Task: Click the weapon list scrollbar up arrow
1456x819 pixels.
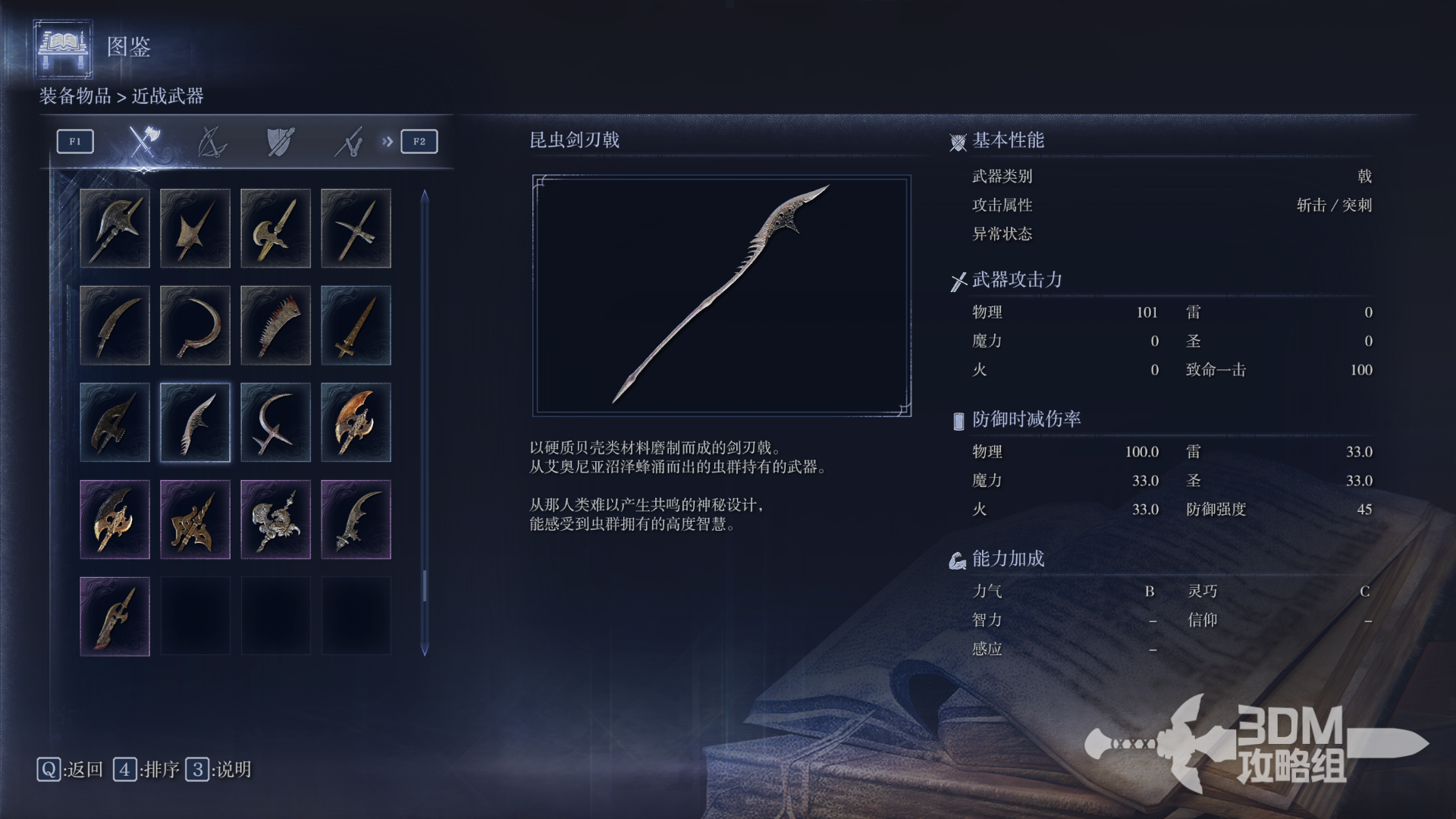Action: 425,196
